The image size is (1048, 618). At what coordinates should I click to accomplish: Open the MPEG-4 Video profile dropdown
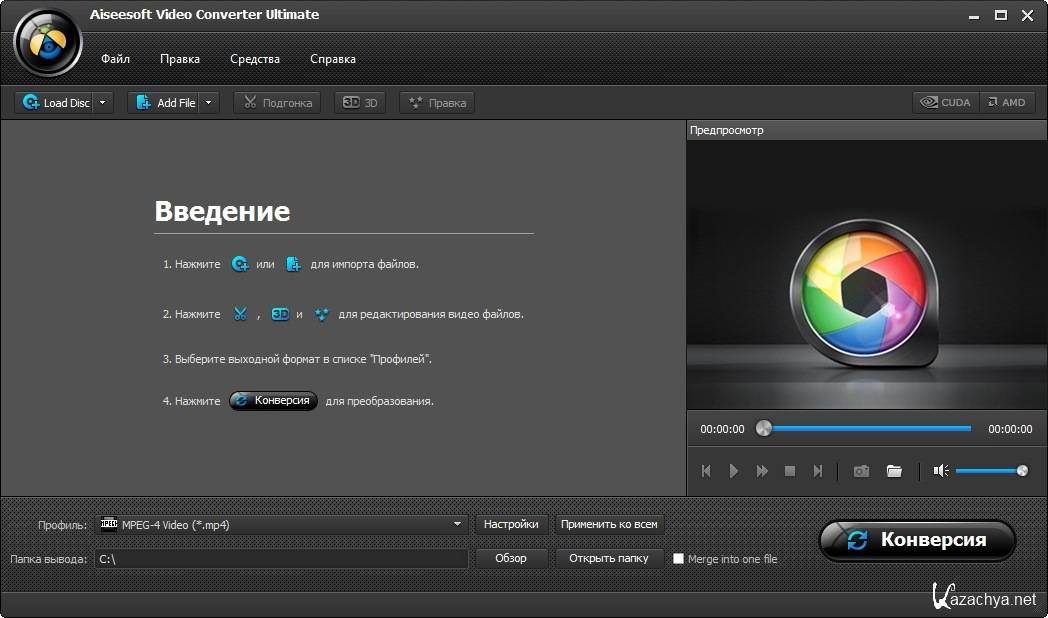tap(457, 524)
